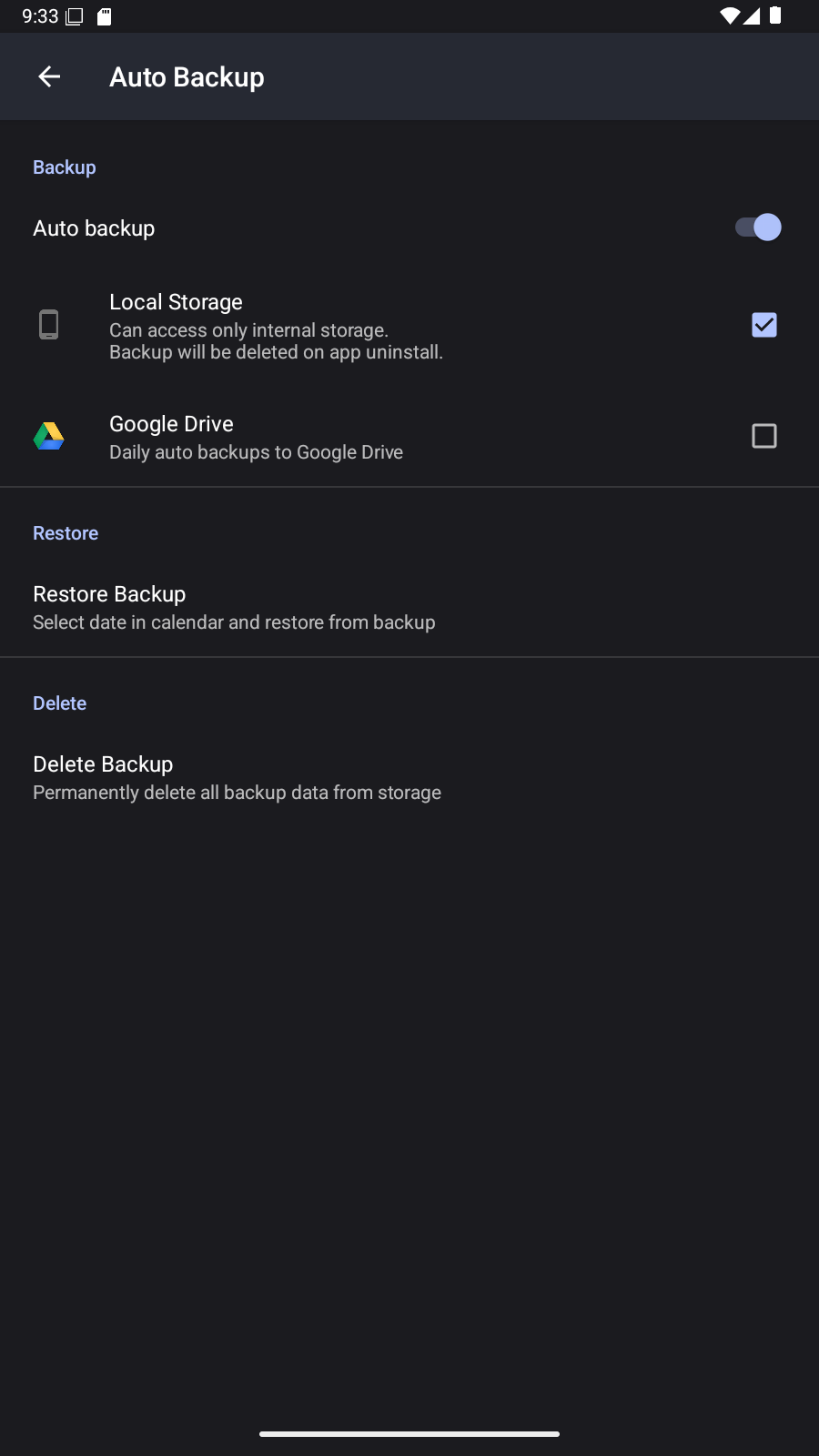
Task: Tap the cellular signal icon
Action: click(x=752, y=15)
